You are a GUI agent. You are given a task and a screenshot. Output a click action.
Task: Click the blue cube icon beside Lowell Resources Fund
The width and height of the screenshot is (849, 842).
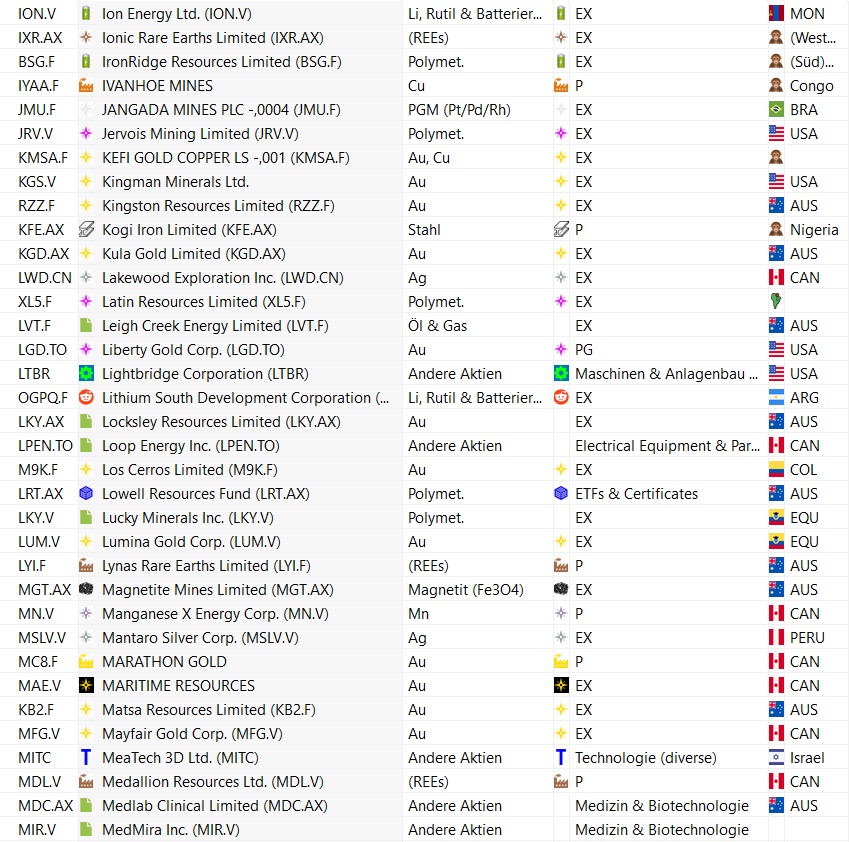(86, 493)
